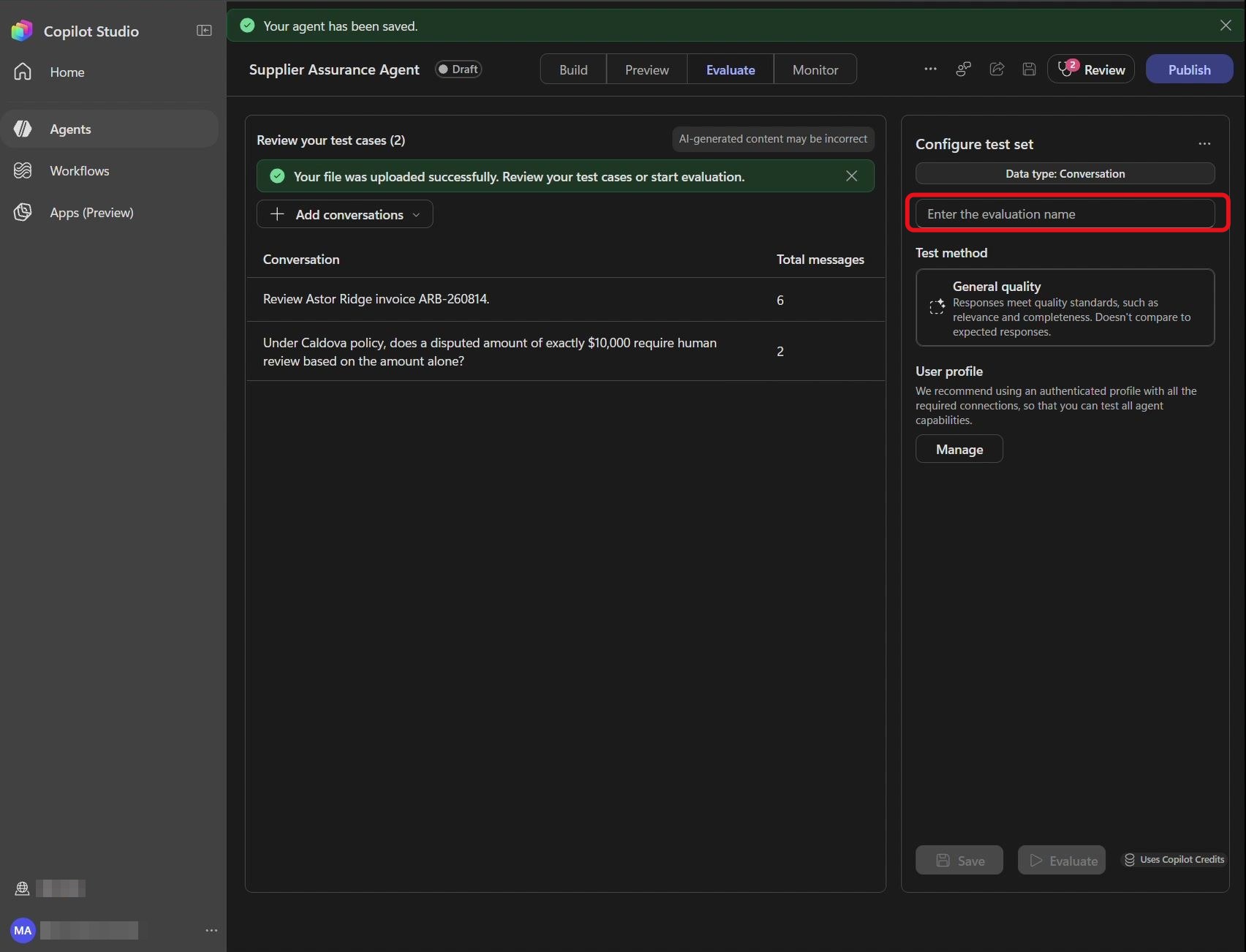1246x952 pixels.
Task: Open the top toolbar more options ellipsis
Action: (x=930, y=69)
